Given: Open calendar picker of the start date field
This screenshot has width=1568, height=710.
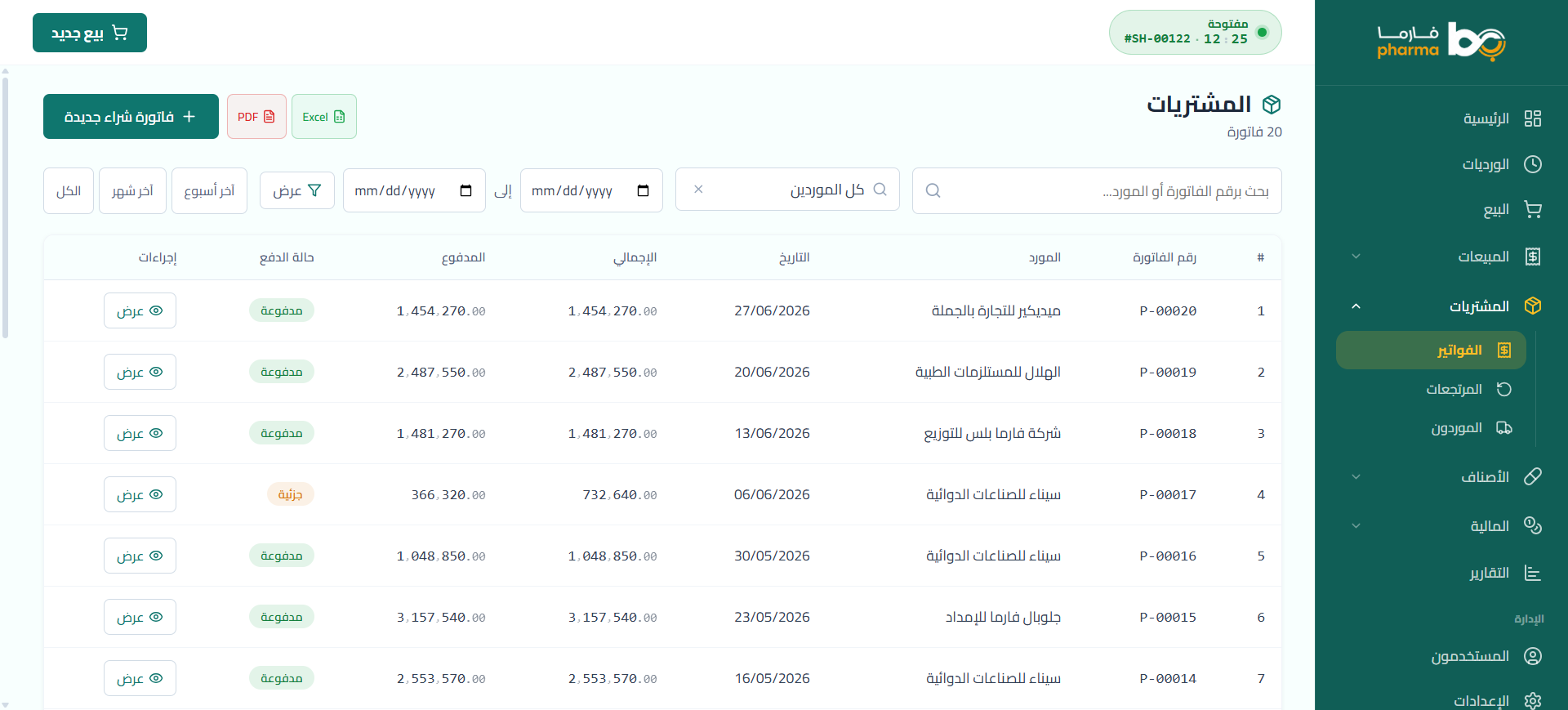Looking at the screenshot, I should click(643, 190).
